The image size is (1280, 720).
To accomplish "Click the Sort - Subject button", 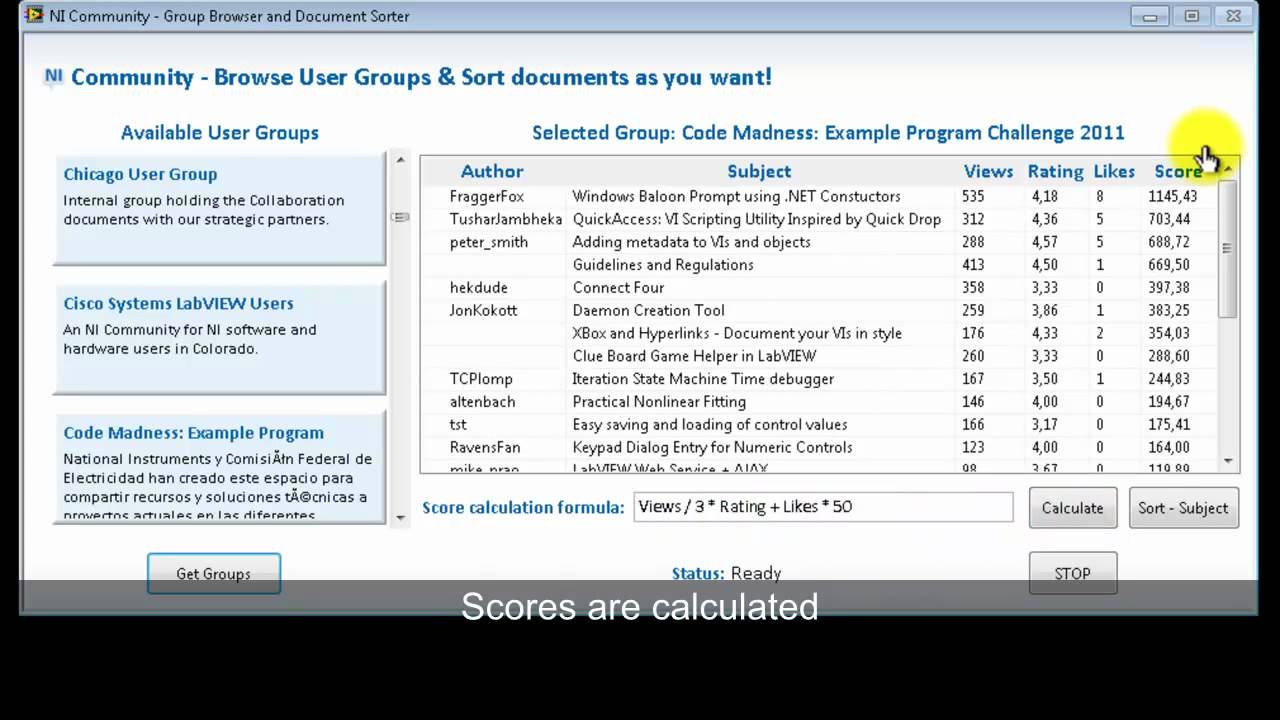I will [x=1183, y=508].
